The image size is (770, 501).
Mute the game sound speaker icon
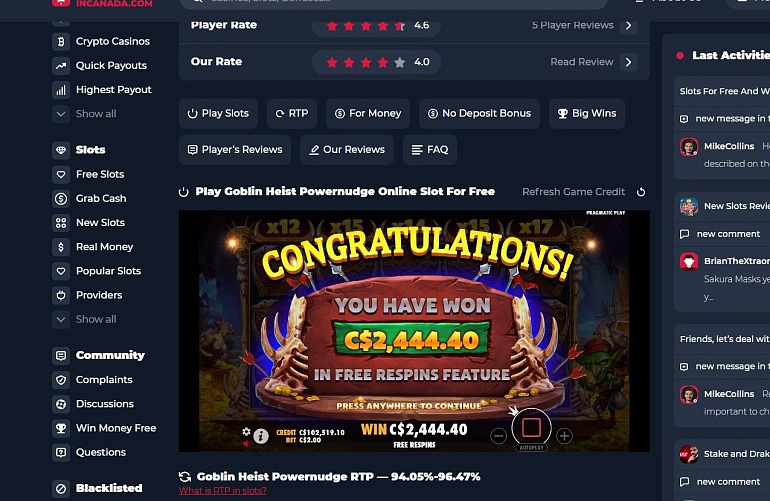[x=246, y=444]
